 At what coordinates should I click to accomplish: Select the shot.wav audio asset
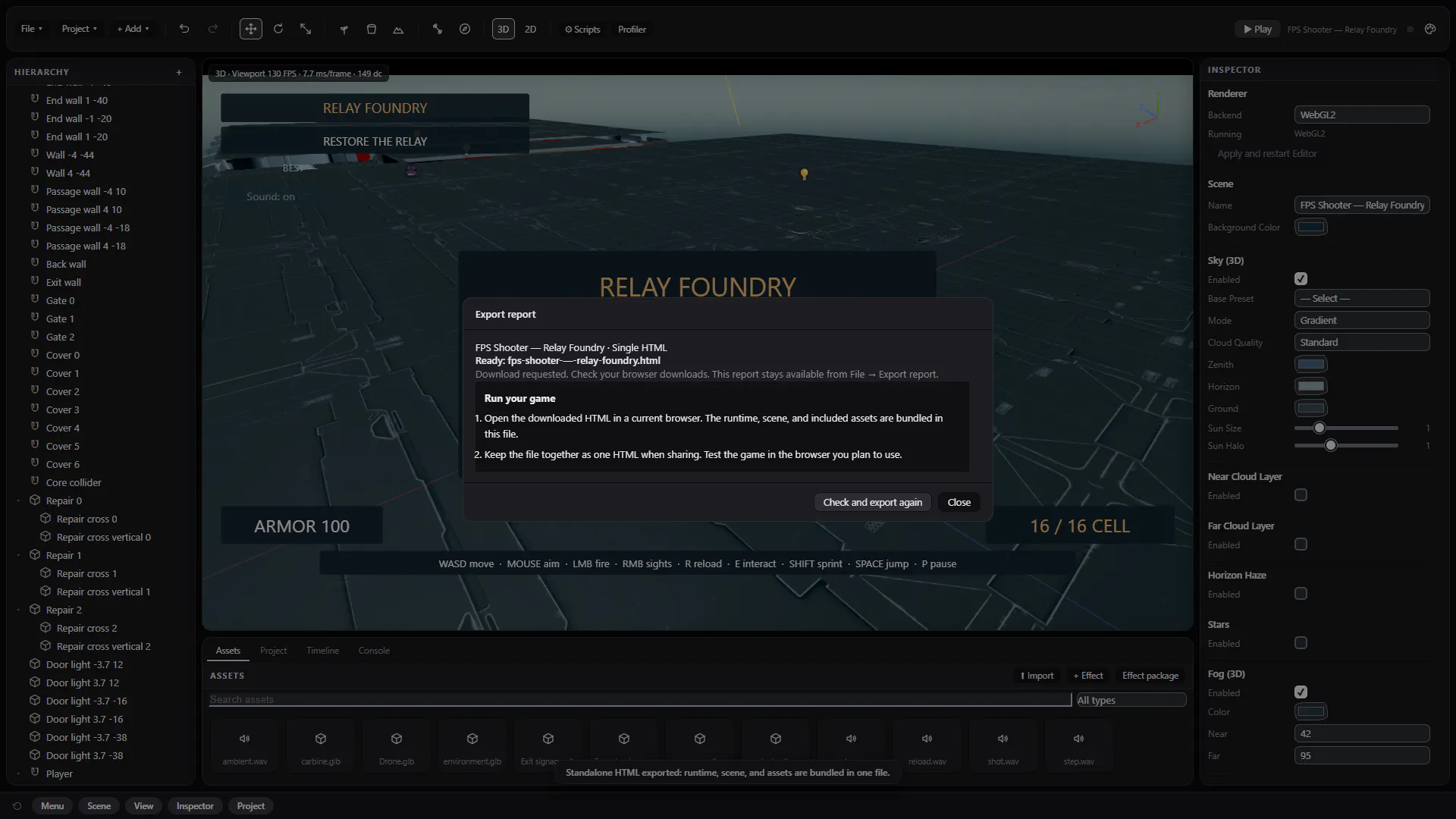click(x=1003, y=747)
